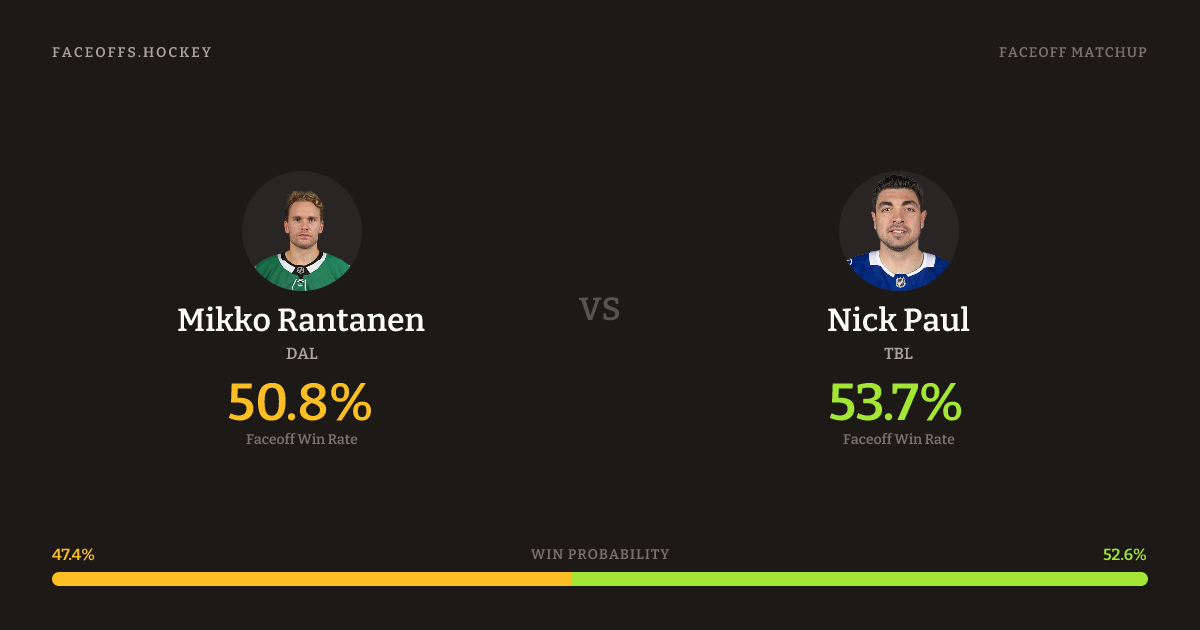
Task: Open the FACEOFFS.HOCKEY site link
Action: pyautogui.click(x=132, y=52)
